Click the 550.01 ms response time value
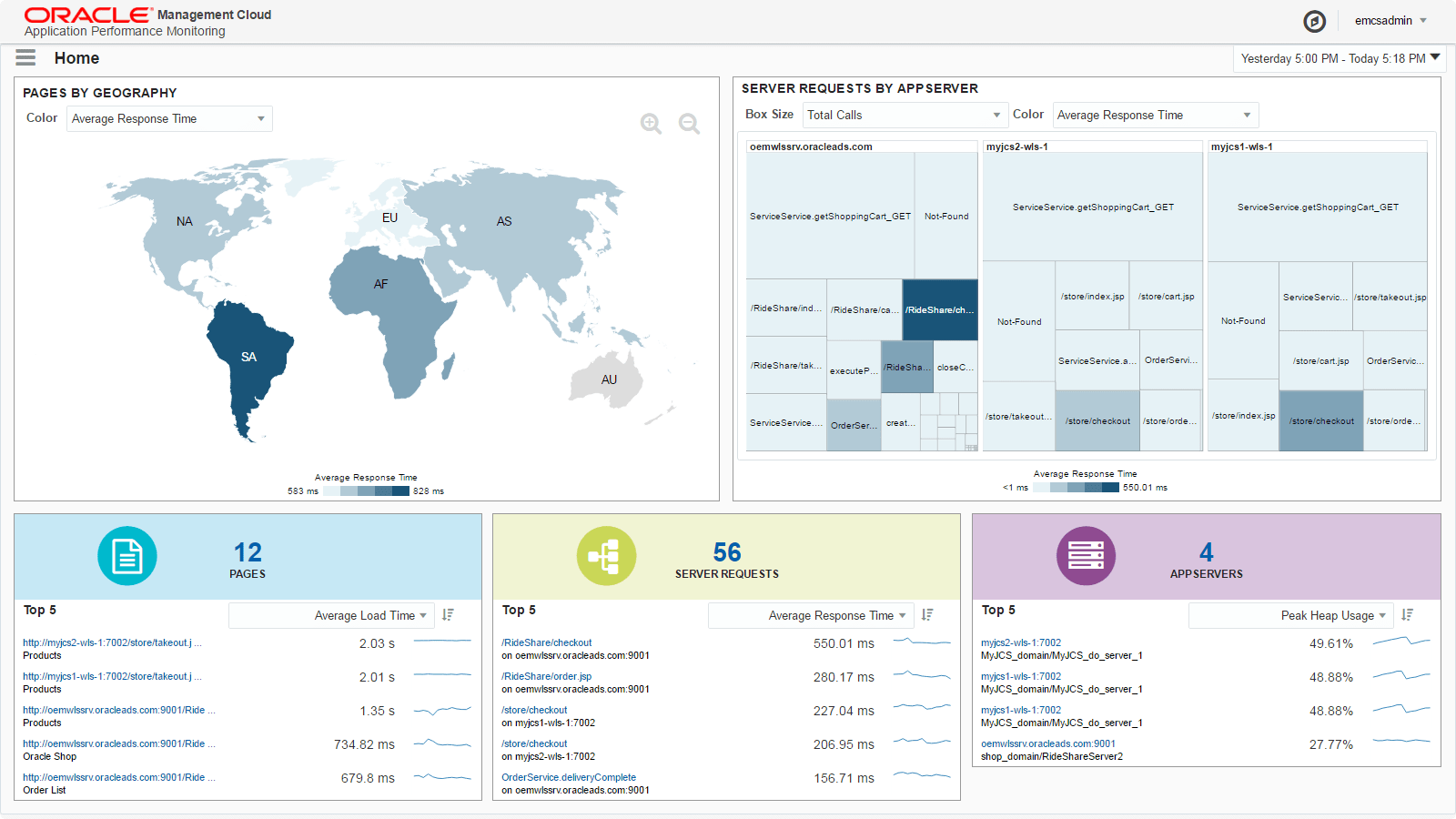 click(844, 643)
